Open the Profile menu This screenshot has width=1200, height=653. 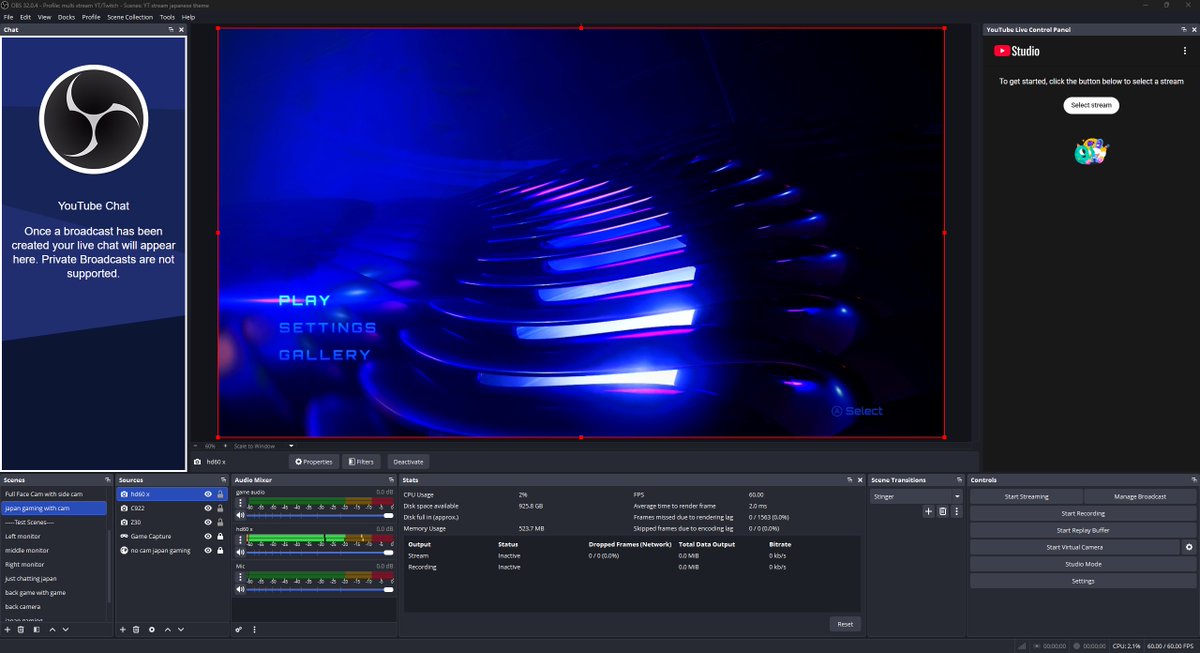point(91,17)
